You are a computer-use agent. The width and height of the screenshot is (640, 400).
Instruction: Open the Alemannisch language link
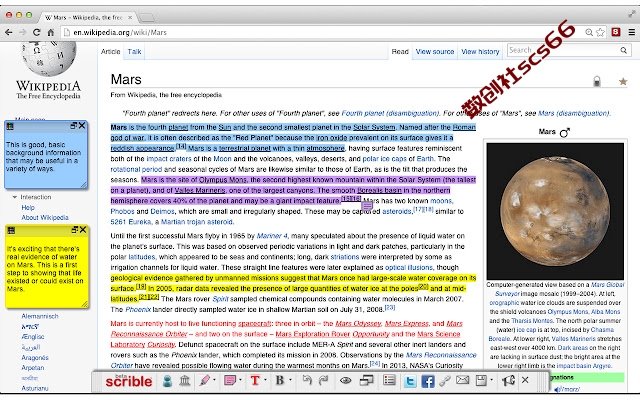click(x=40, y=316)
